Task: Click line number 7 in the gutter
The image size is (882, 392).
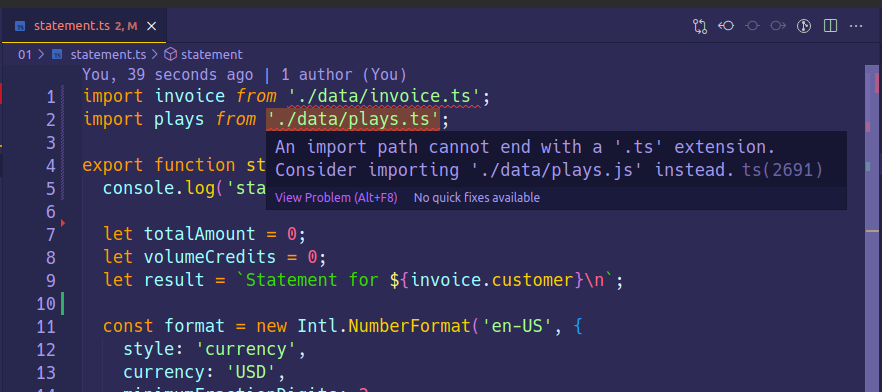Action: pyautogui.click(x=51, y=235)
